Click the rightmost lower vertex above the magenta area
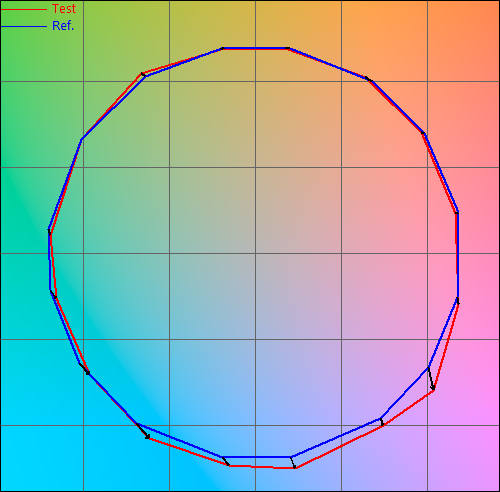Viewport: 500px width, 492px height. coord(458,298)
